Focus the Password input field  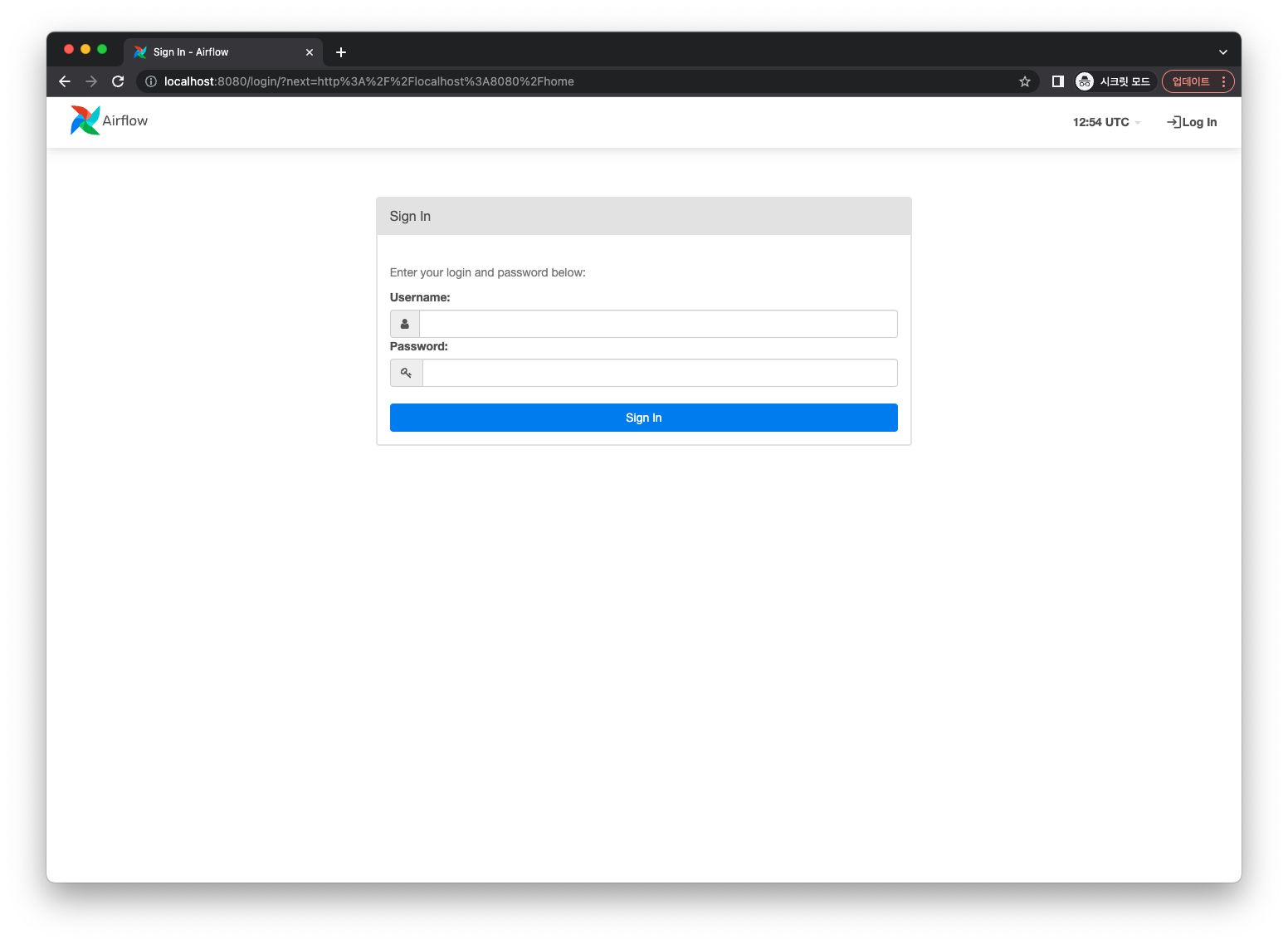(x=661, y=373)
